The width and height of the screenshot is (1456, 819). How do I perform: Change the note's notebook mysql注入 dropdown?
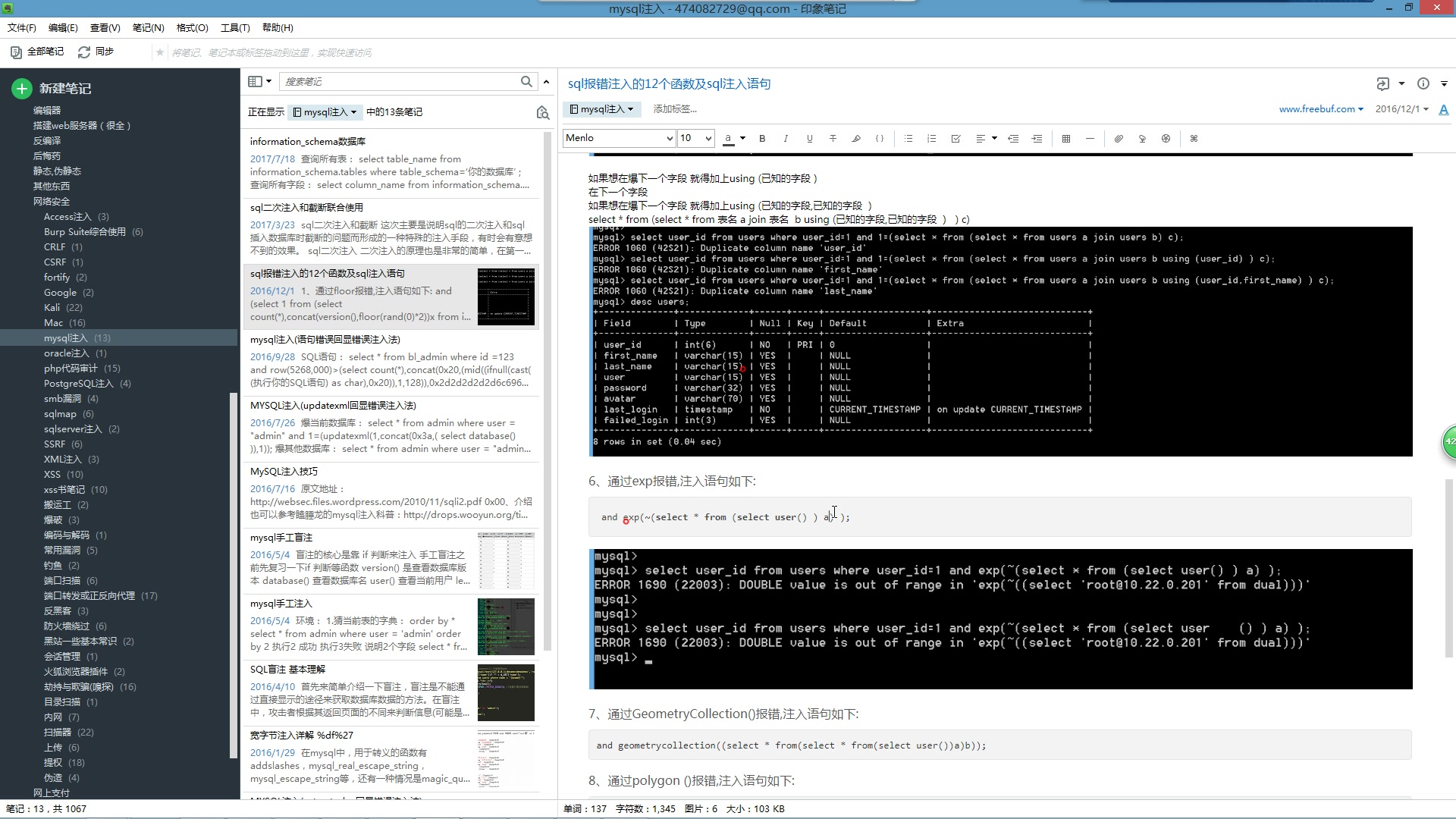pos(602,109)
